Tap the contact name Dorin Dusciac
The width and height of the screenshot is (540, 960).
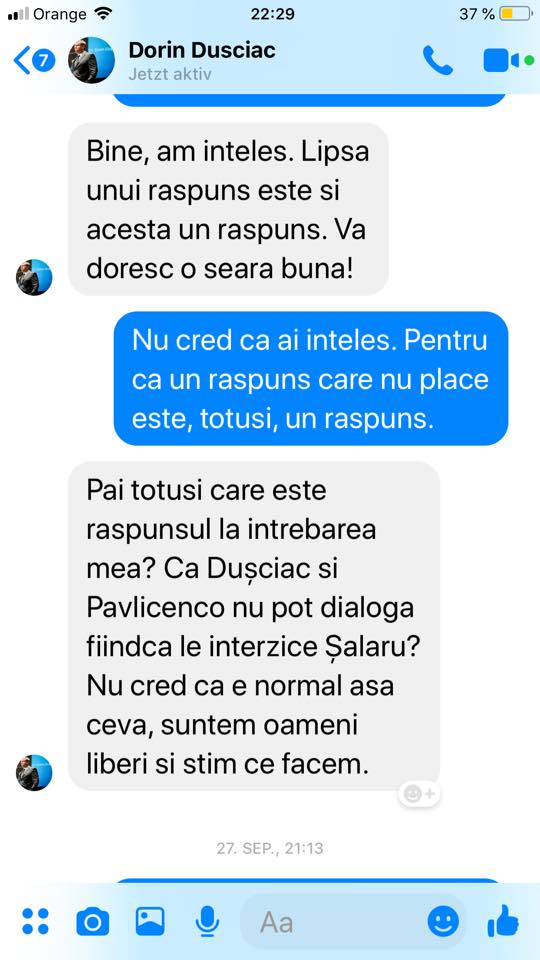point(202,50)
